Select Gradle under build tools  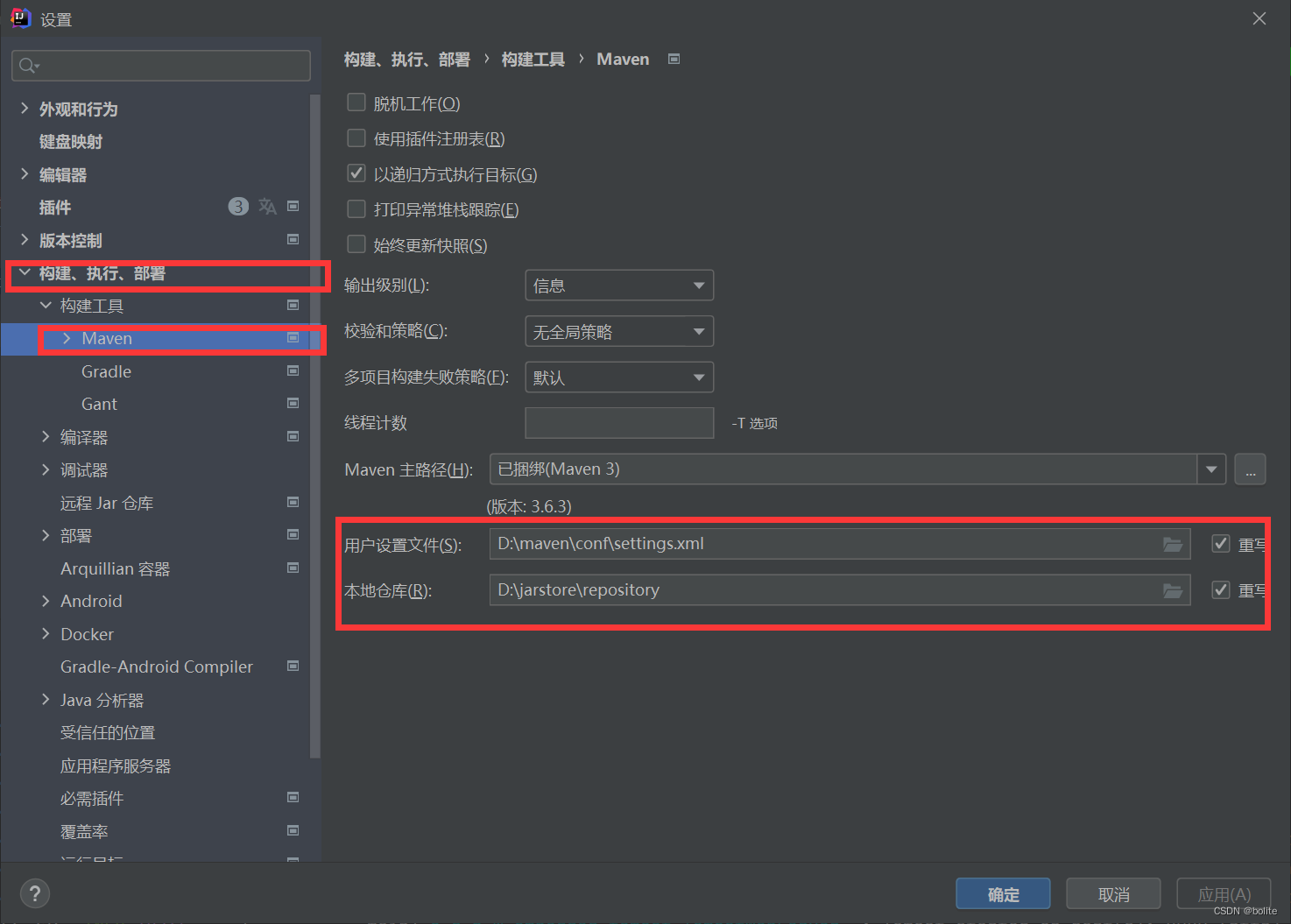[106, 371]
